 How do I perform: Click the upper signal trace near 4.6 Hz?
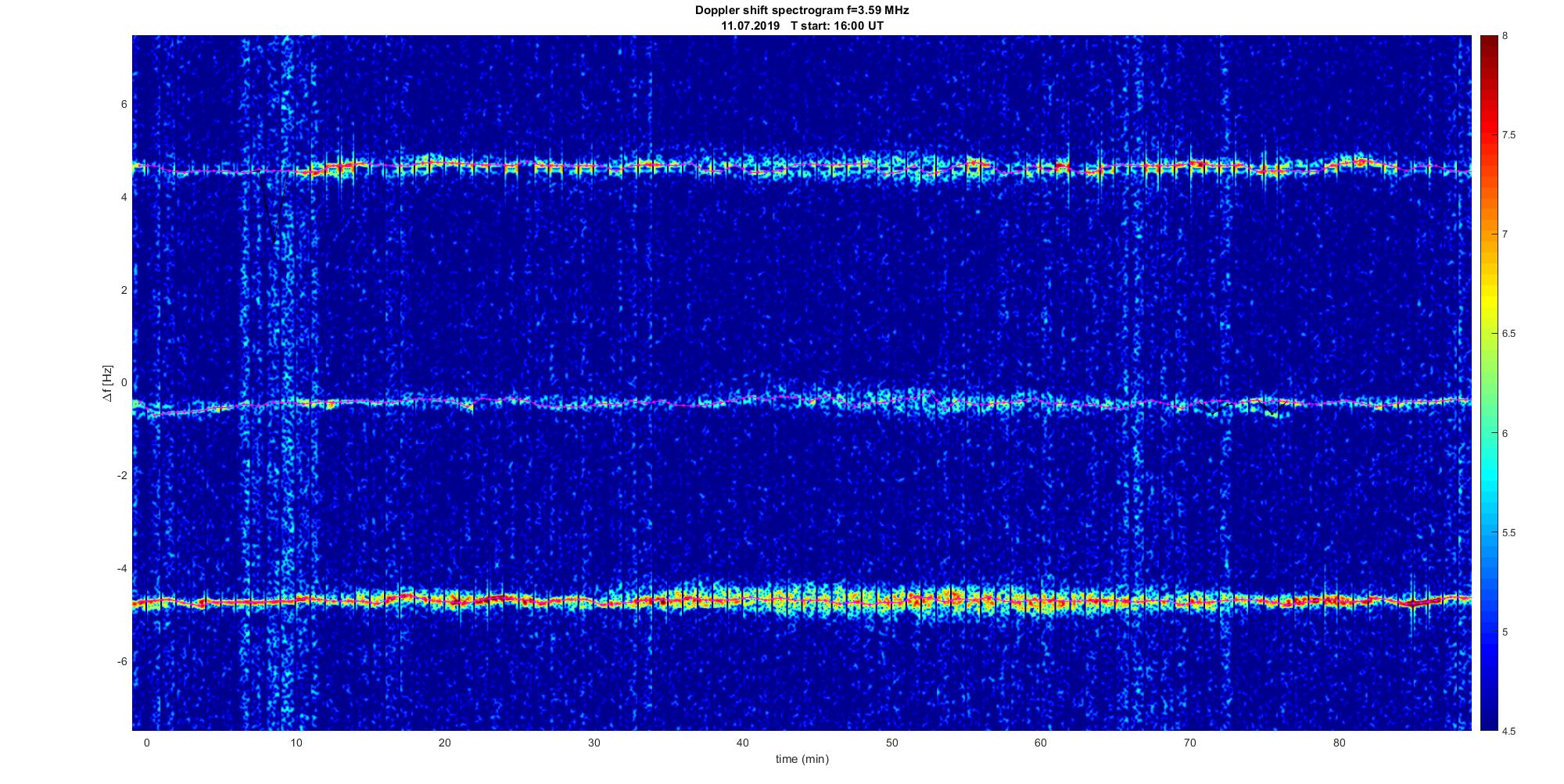tap(802, 166)
